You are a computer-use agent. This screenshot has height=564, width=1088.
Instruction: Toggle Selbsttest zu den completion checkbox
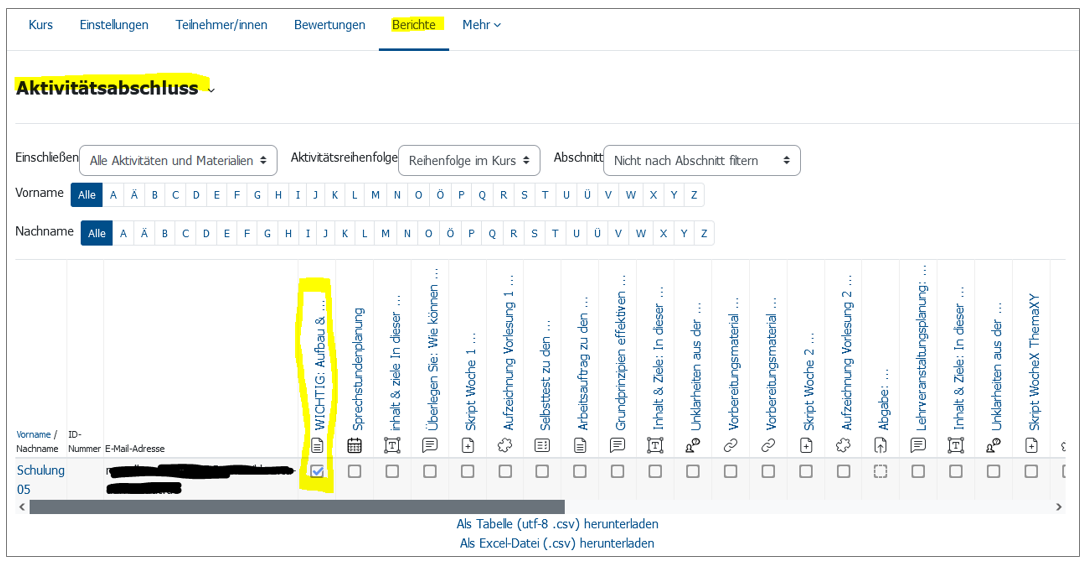tap(543, 471)
